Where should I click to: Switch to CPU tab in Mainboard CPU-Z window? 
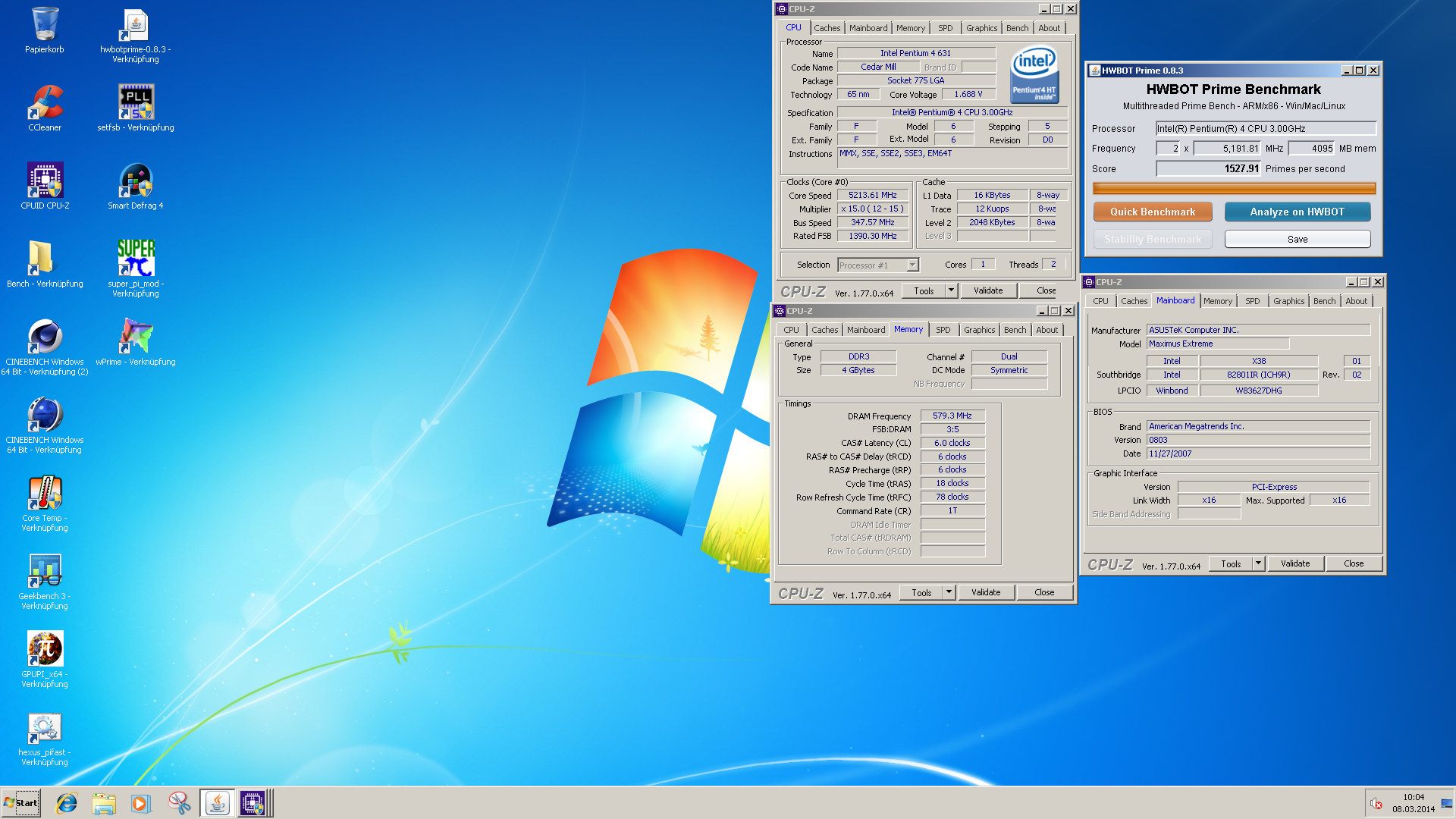pyautogui.click(x=1100, y=301)
